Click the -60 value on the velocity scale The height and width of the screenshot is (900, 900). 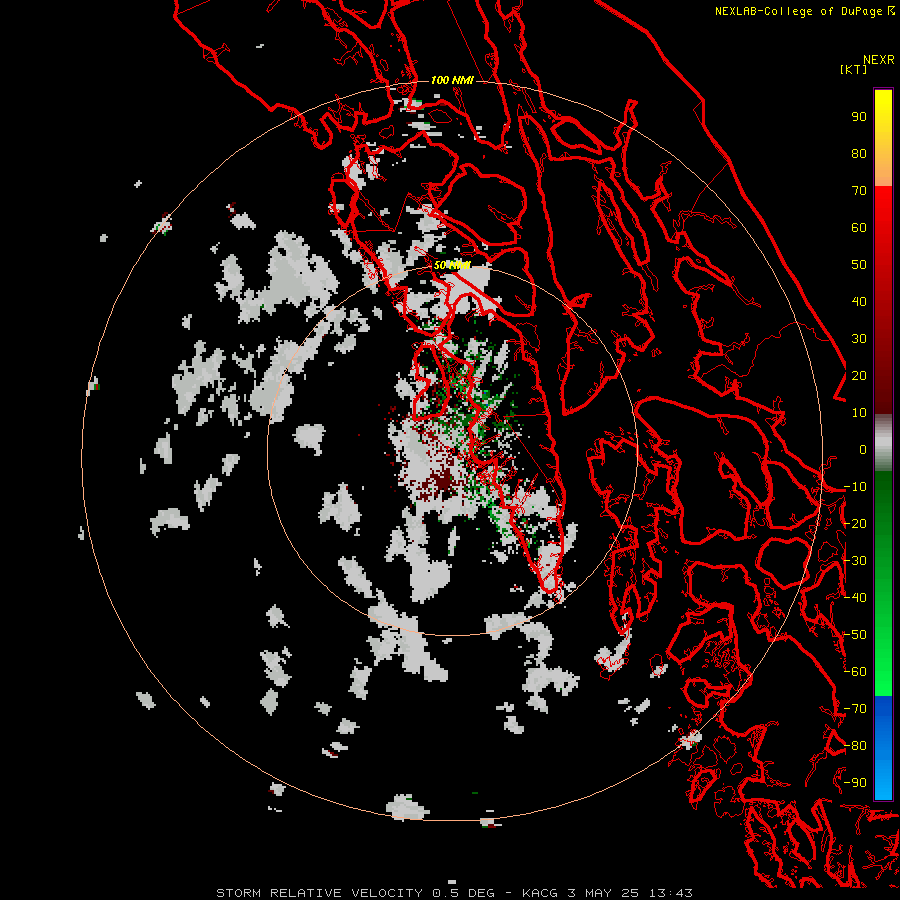click(x=855, y=672)
